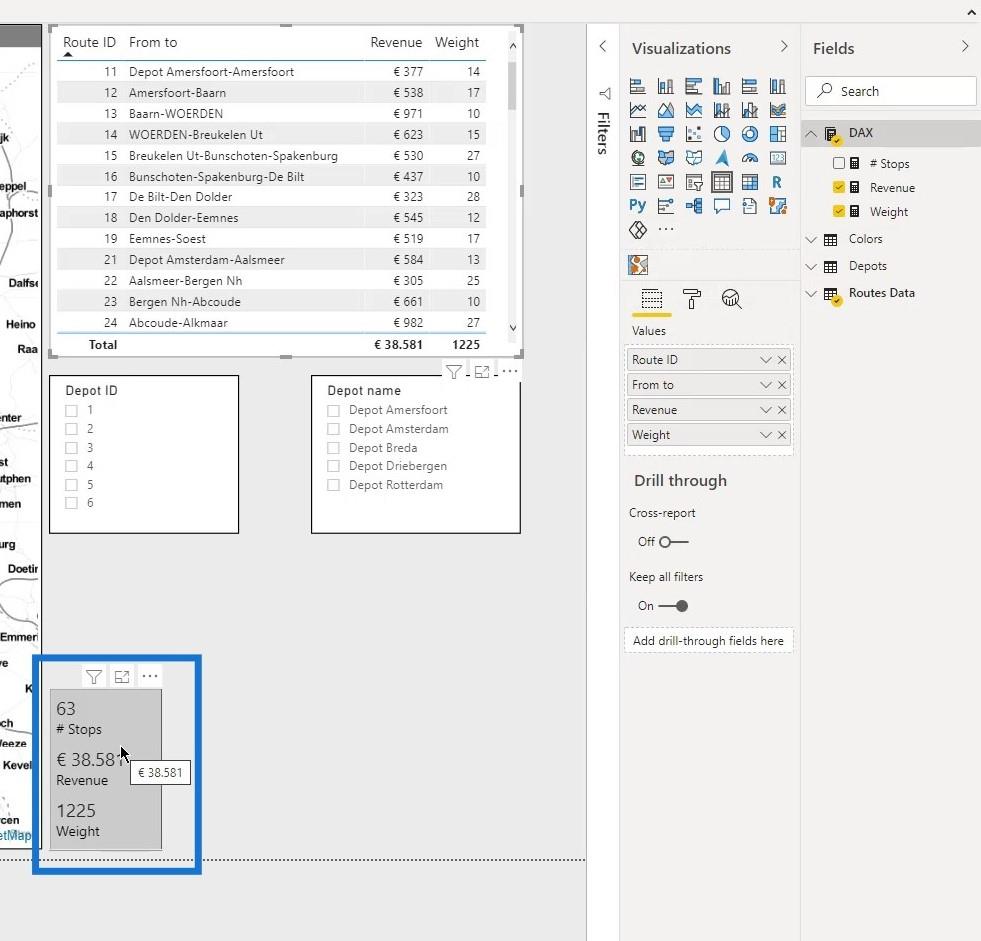Screen dimensions: 981x941
Task: Click Focus mode icon on card visual
Action: (122, 676)
